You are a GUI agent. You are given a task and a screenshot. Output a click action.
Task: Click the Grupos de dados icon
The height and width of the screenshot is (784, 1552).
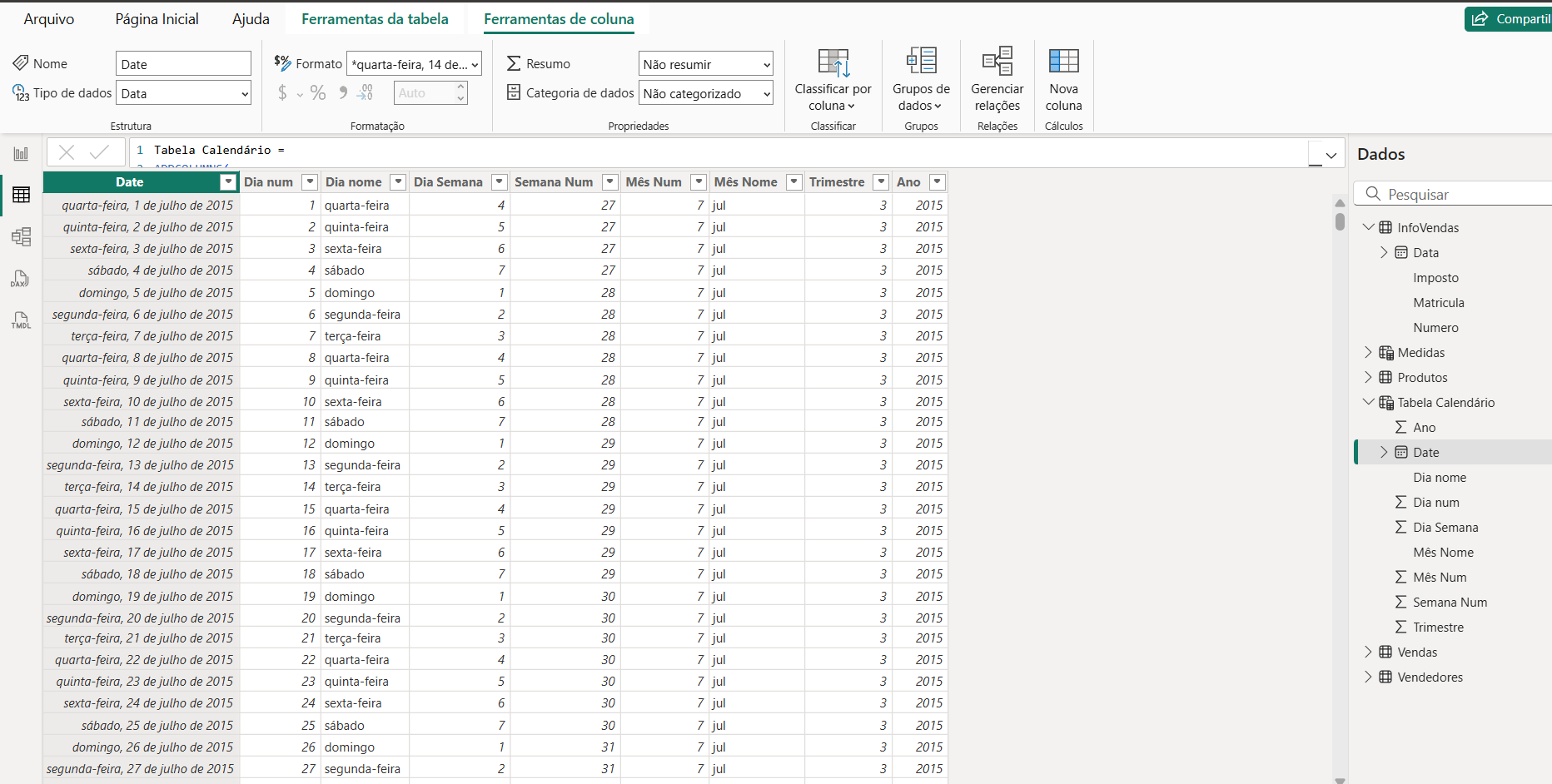[x=921, y=61]
